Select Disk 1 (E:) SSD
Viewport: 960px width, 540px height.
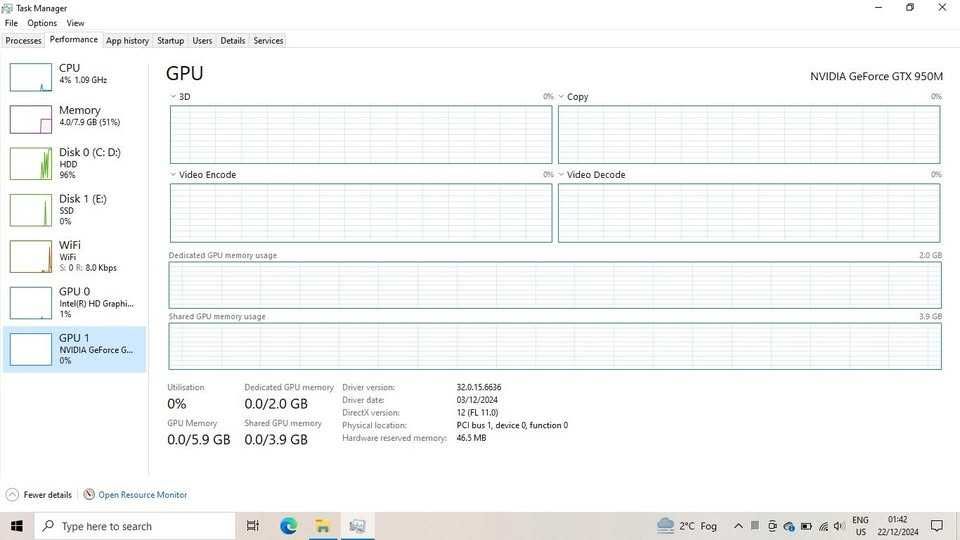pos(74,210)
